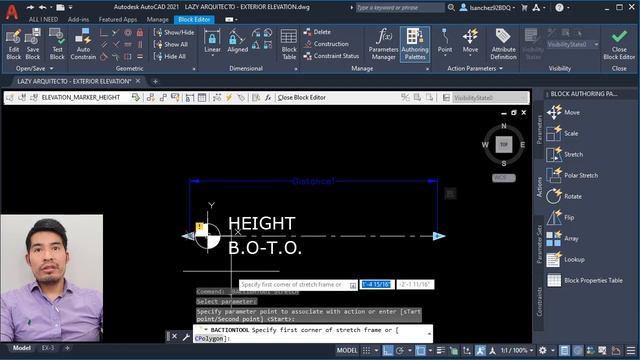Select Flip action in authoring palette
This screenshot has height=360, width=640.
560,218
